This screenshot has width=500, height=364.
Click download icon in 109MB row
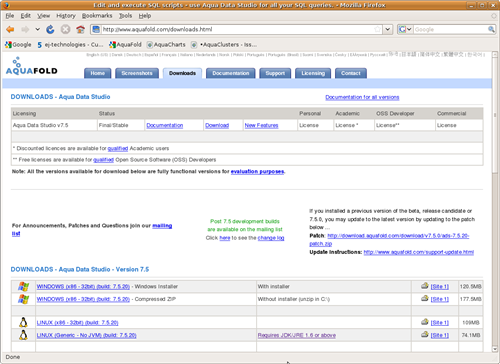tap(424, 322)
